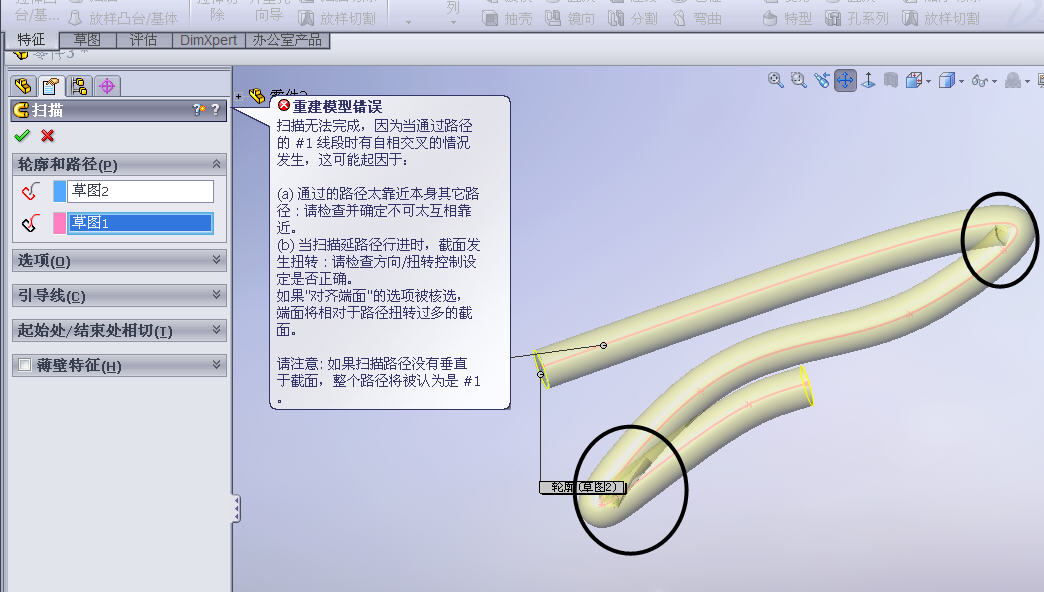Expand the flyout tree plus sign
This screenshot has width=1044, height=592.
pyautogui.click(x=238, y=97)
